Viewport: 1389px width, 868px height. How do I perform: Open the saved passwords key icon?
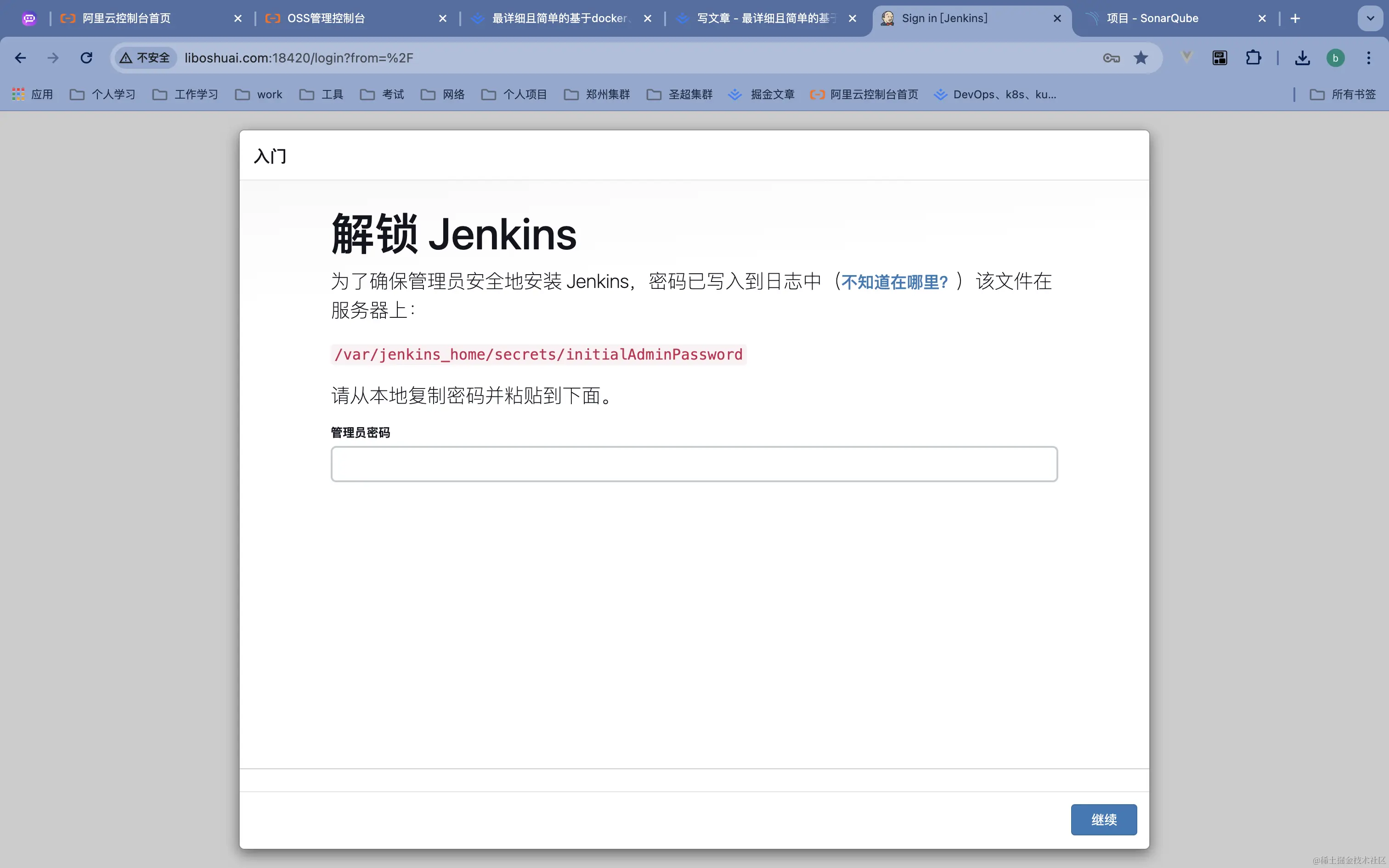click(1111, 58)
